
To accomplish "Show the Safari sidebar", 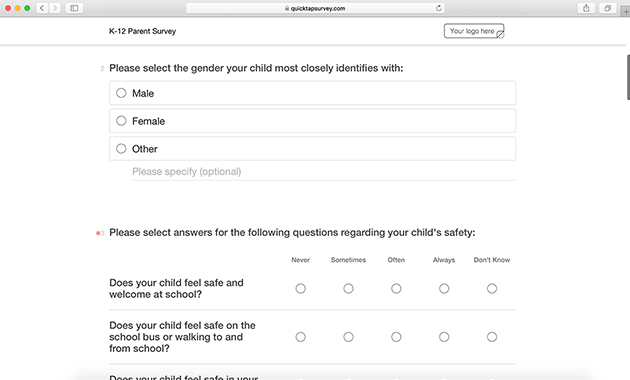I will (x=74, y=8).
